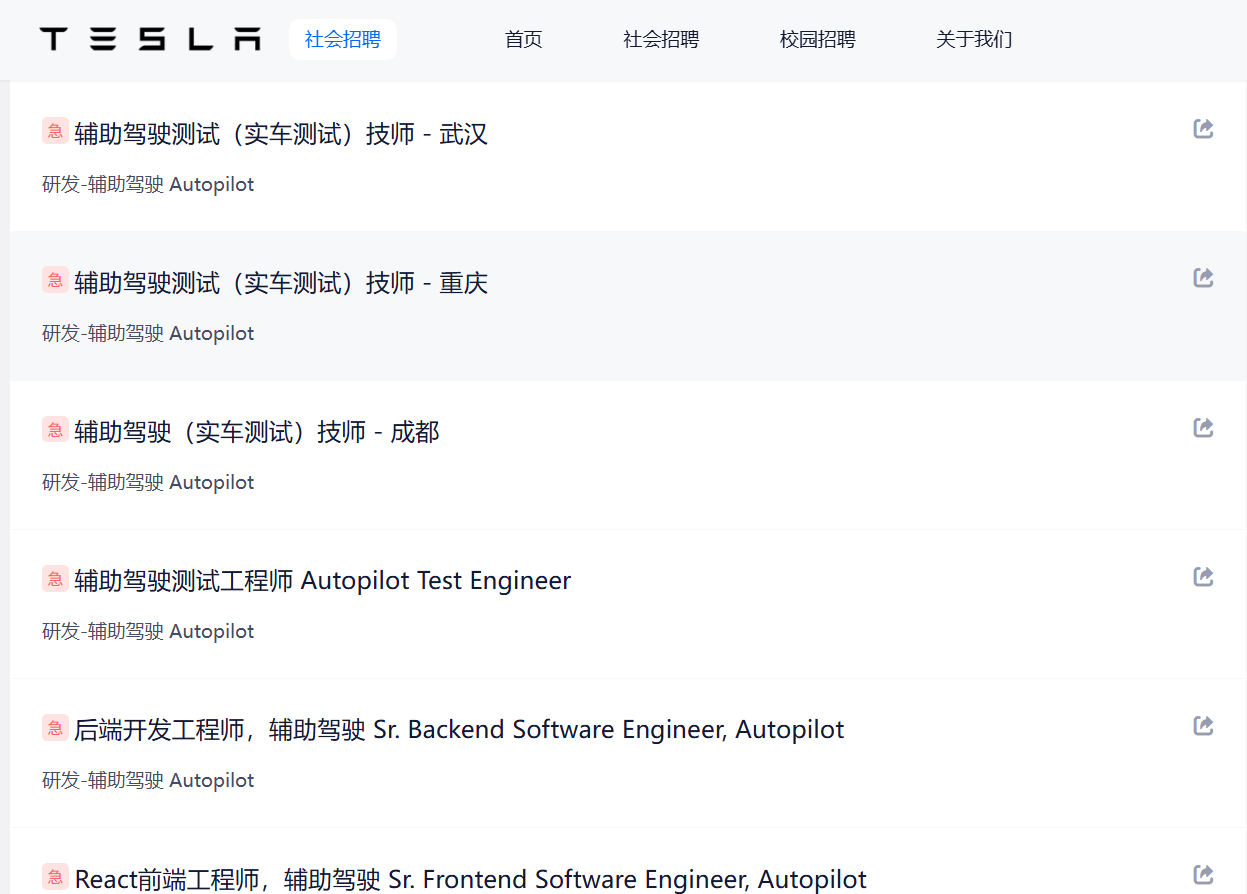Image resolution: width=1247 pixels, height=894 pixels.
Task: Open 社会招聘 in the top navigation menu
Action: coord(661,40)
